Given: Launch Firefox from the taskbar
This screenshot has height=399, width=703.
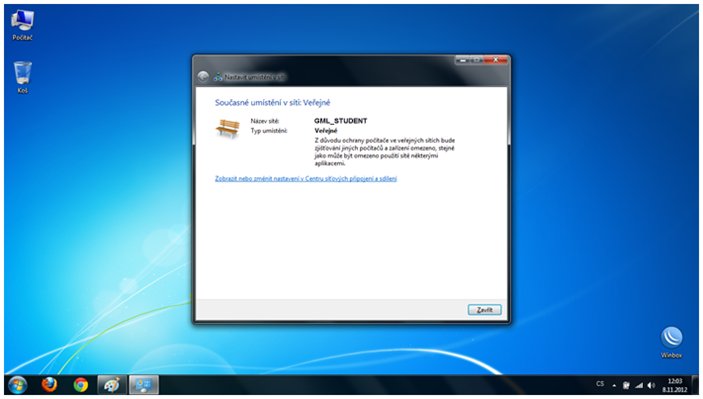Looking at the screenshot, I should pos(49,385).
